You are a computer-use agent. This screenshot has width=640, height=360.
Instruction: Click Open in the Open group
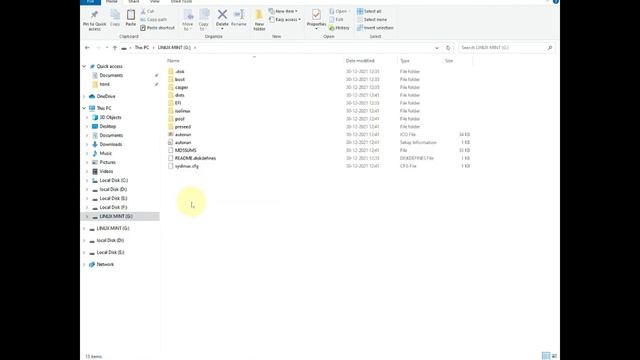coord(340,11)
